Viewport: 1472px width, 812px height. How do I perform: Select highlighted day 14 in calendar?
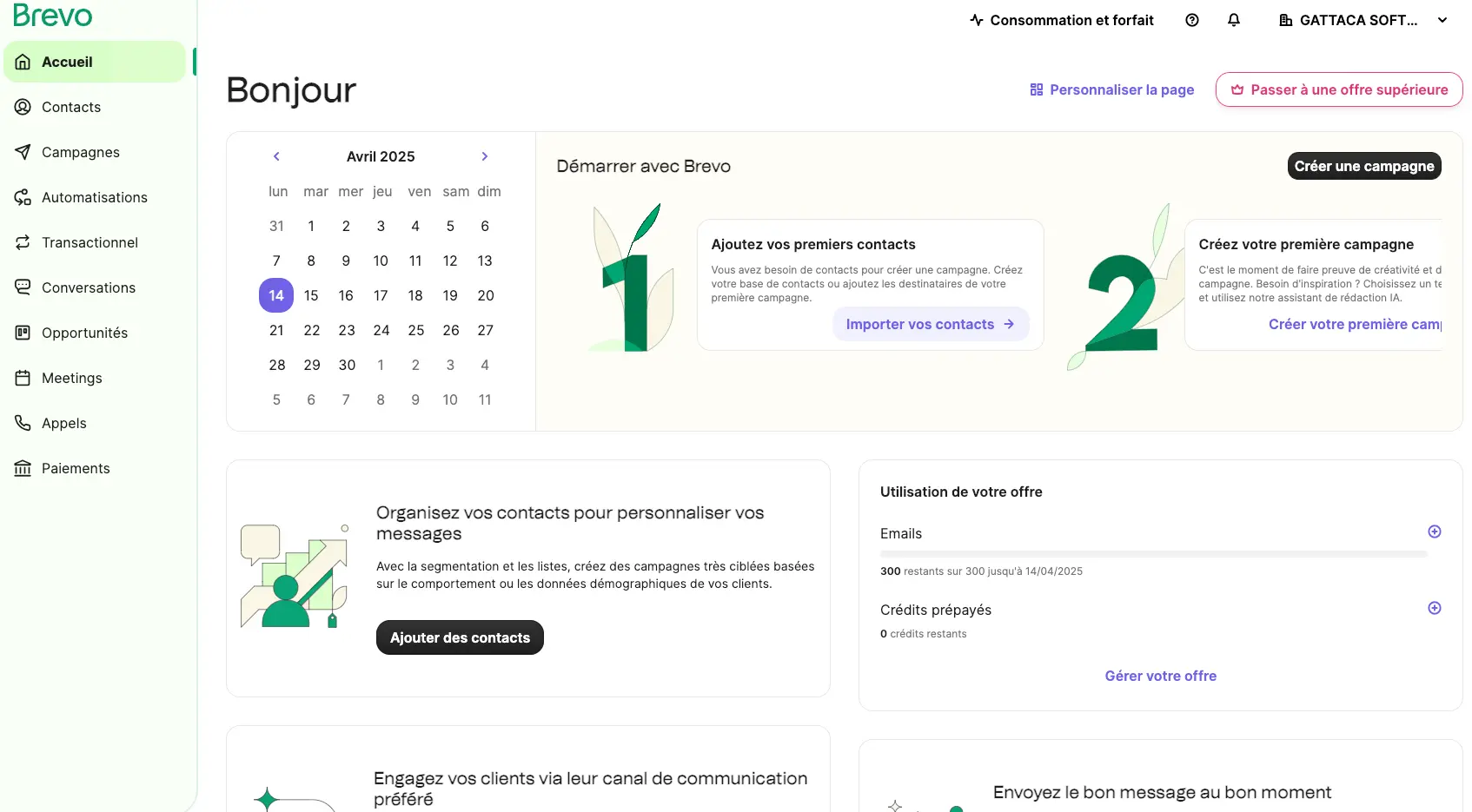(276, 295)
